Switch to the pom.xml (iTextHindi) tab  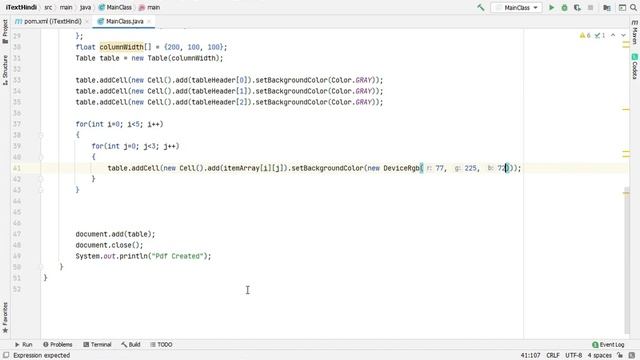[48, 21]
